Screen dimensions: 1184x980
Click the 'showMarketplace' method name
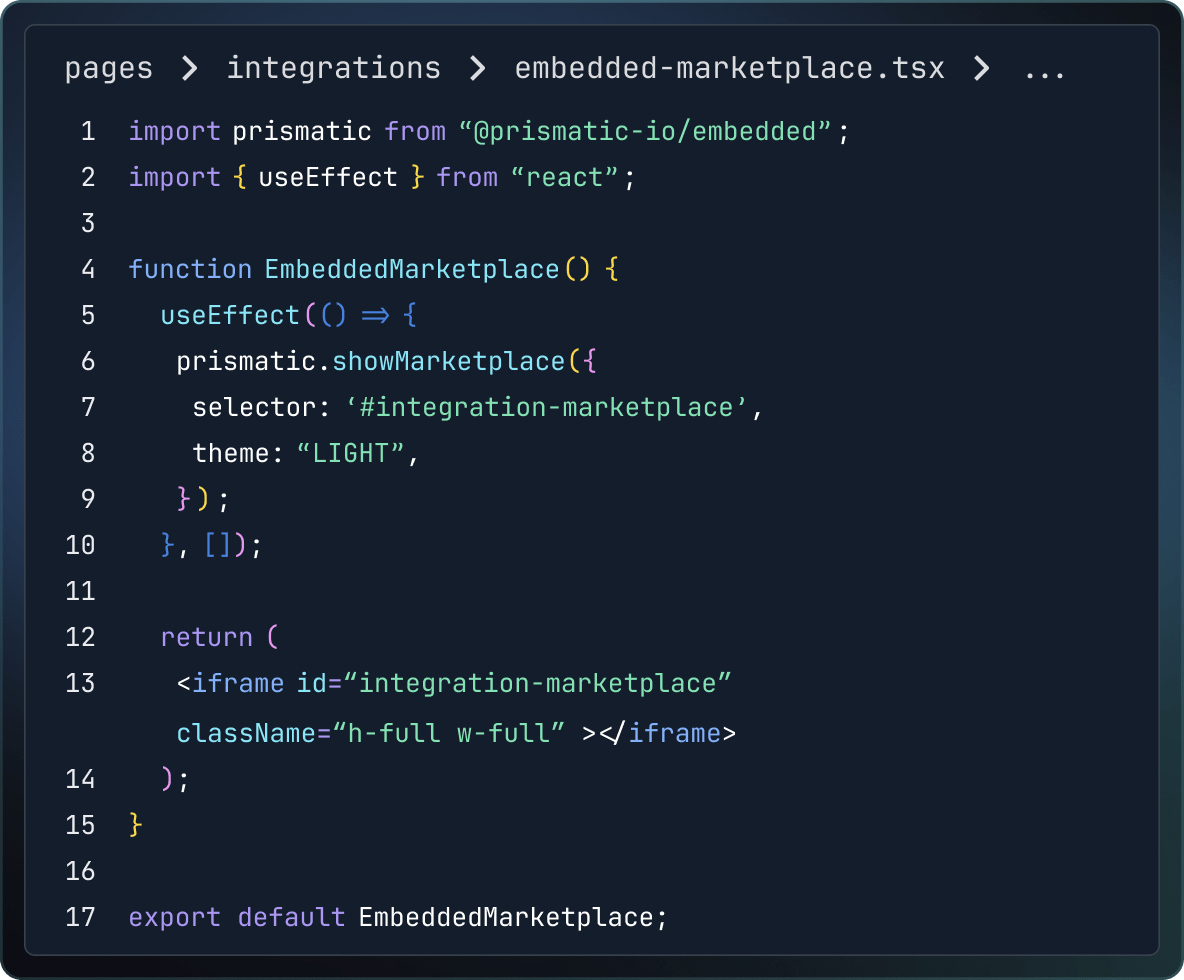click(449, 362)
